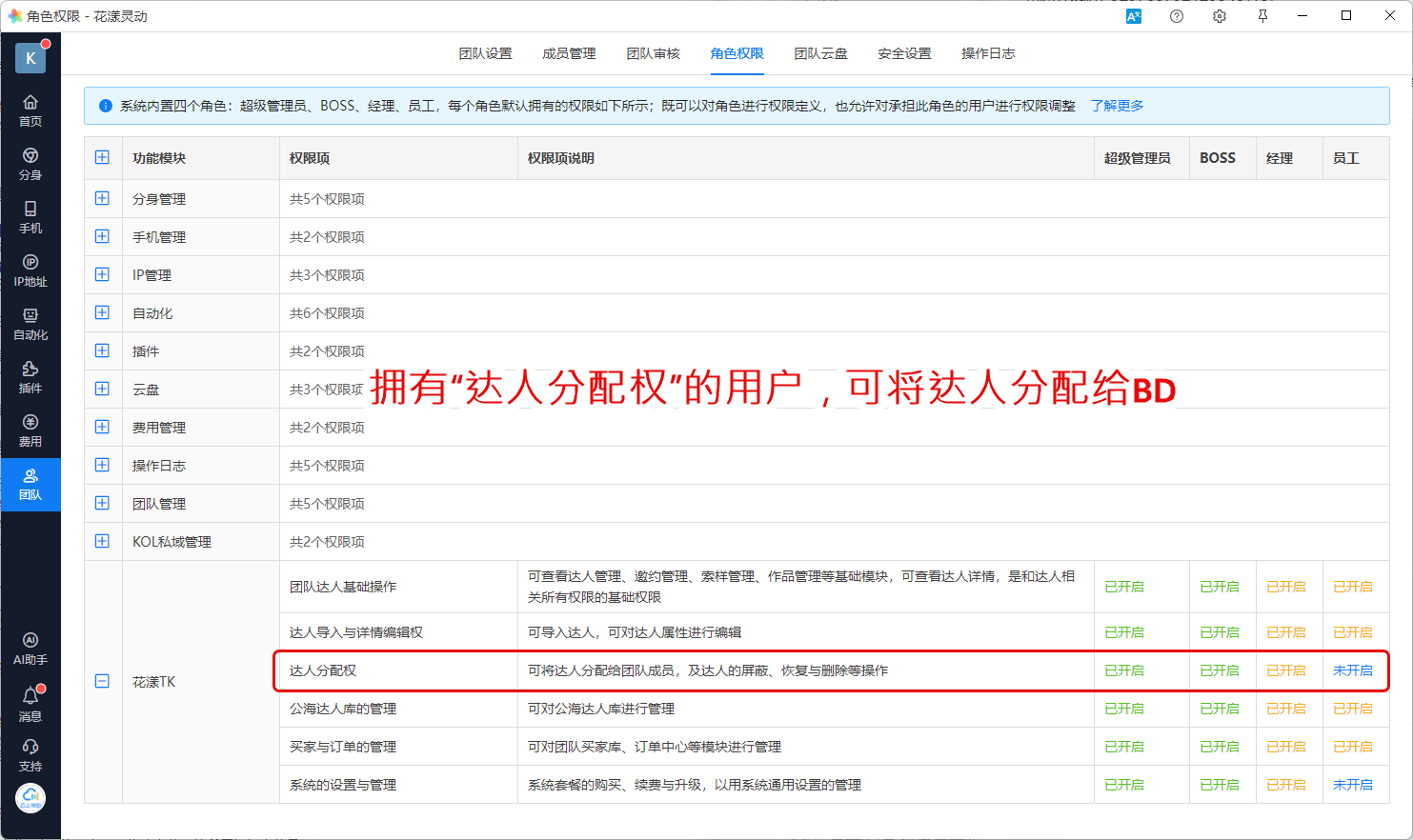The image size is (1413, 840).
Task: Toggle 达人分配权 未开启 status for 员工
Action: [1352, 670]
